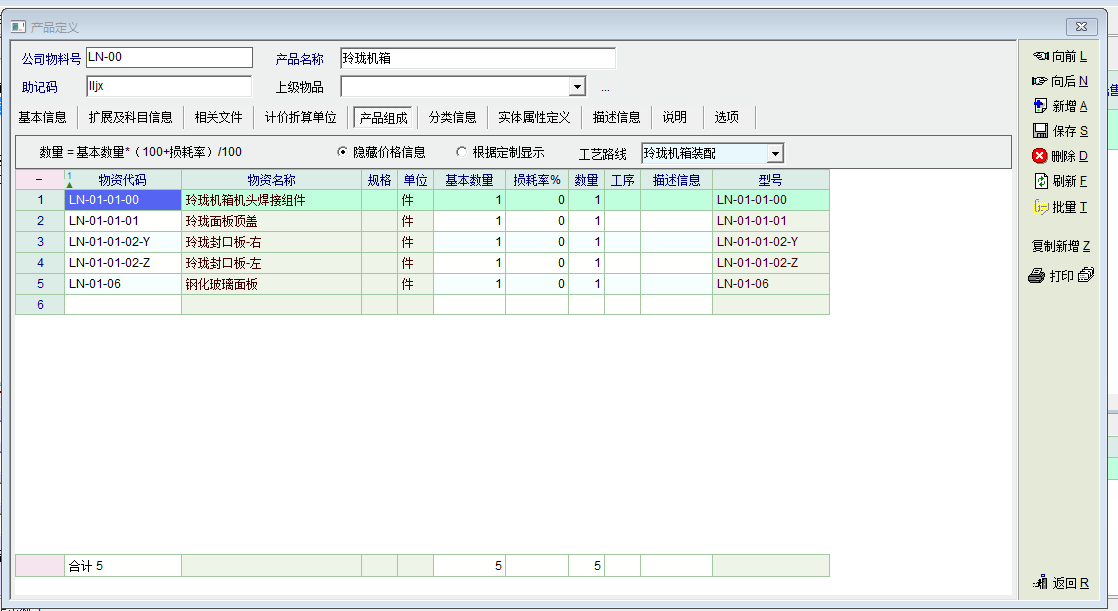
Task: Select the 隐藏价格信息 radio button
Action: pyautogui.click(x=343, y=153)
